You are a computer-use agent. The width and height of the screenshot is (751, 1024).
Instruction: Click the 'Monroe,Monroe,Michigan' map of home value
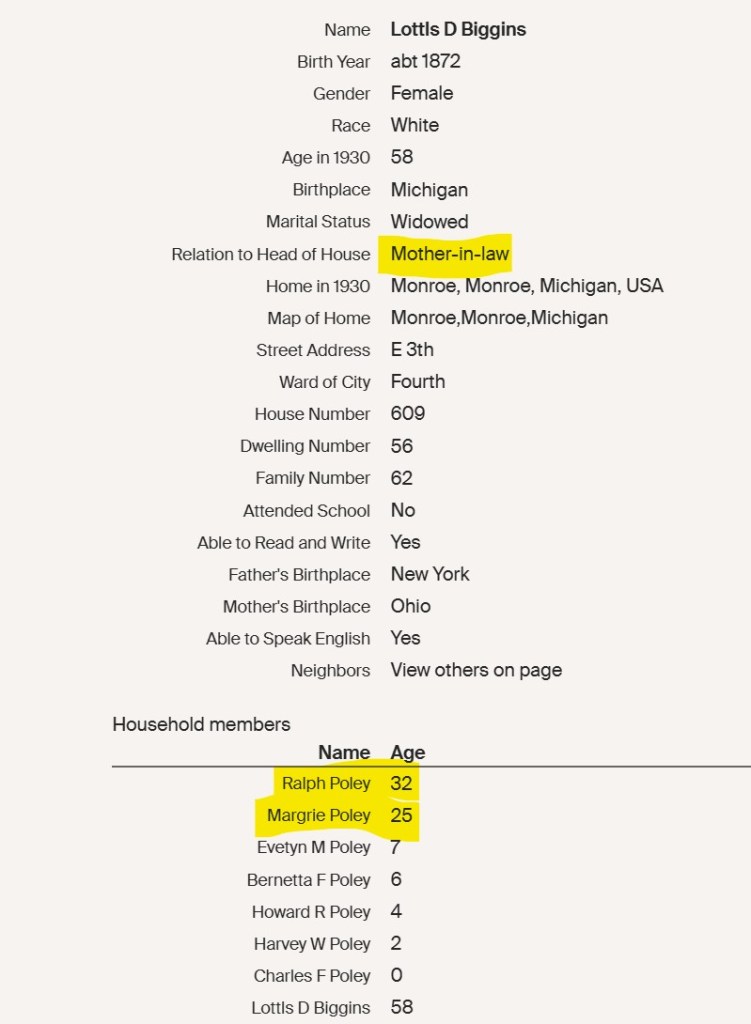click(x=500, y=318)
